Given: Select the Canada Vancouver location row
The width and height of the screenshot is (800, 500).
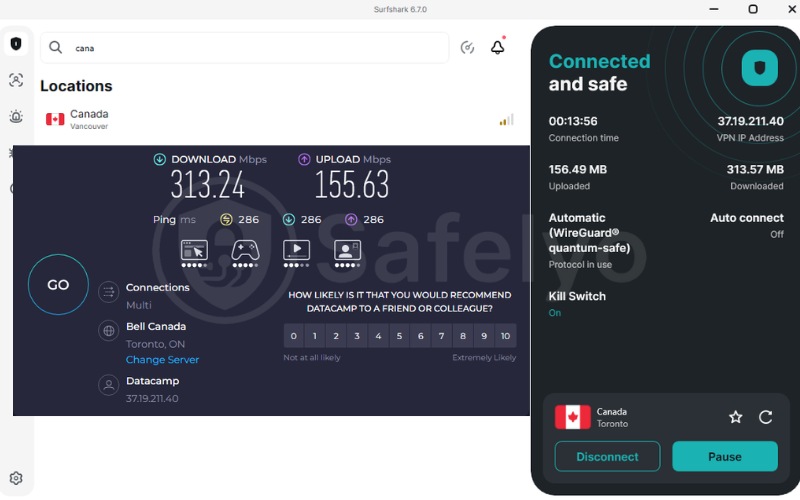Looking at the screenshot, I should click(x=279, y=119).
